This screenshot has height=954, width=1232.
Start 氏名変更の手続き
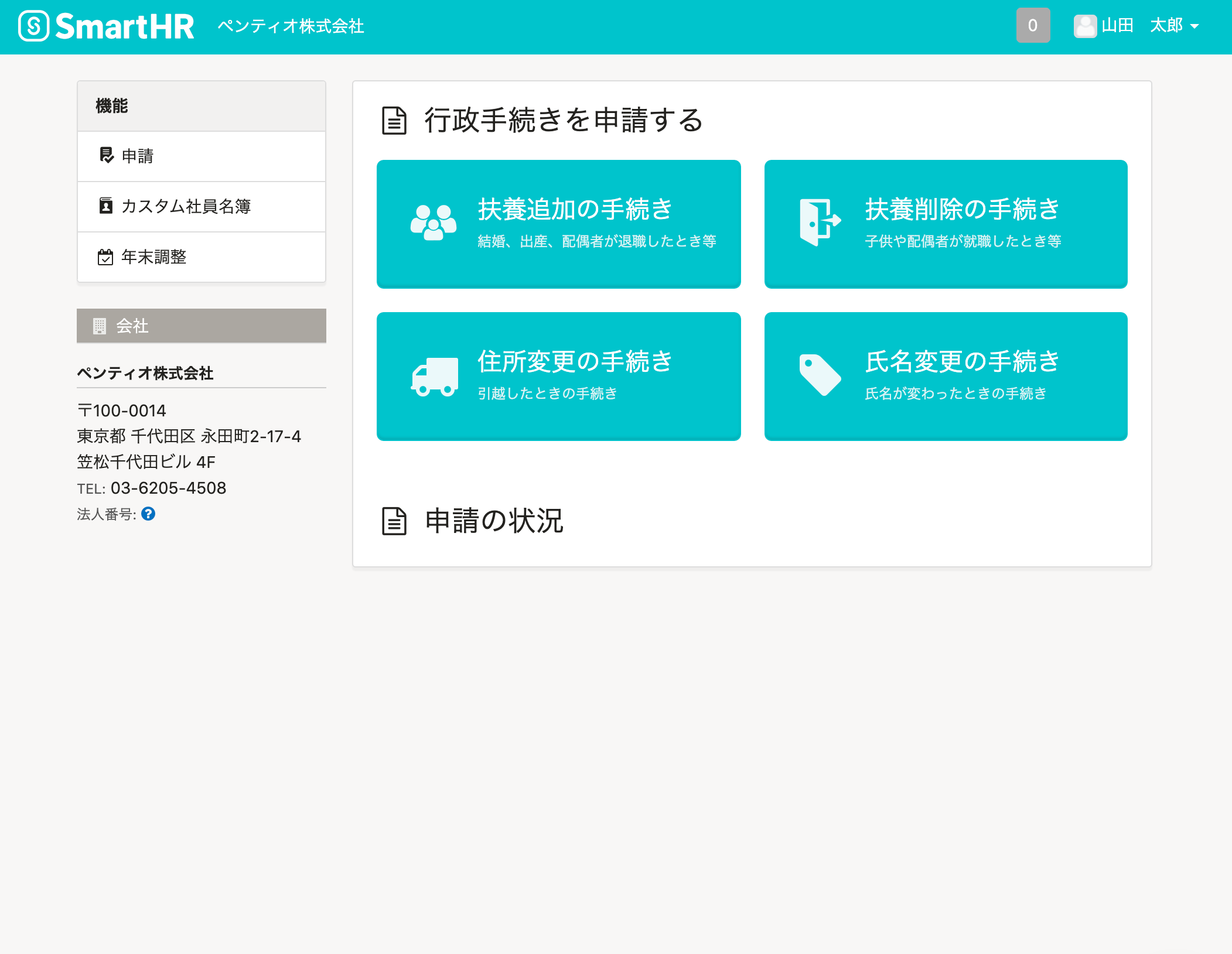click(x=946, y=376)
